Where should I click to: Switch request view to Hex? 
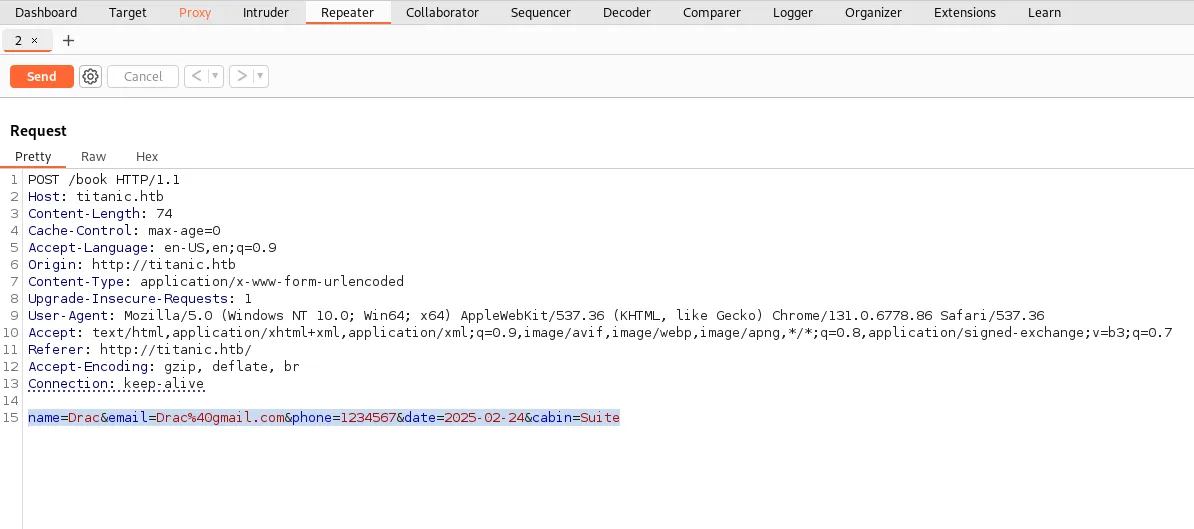point(147,156)
